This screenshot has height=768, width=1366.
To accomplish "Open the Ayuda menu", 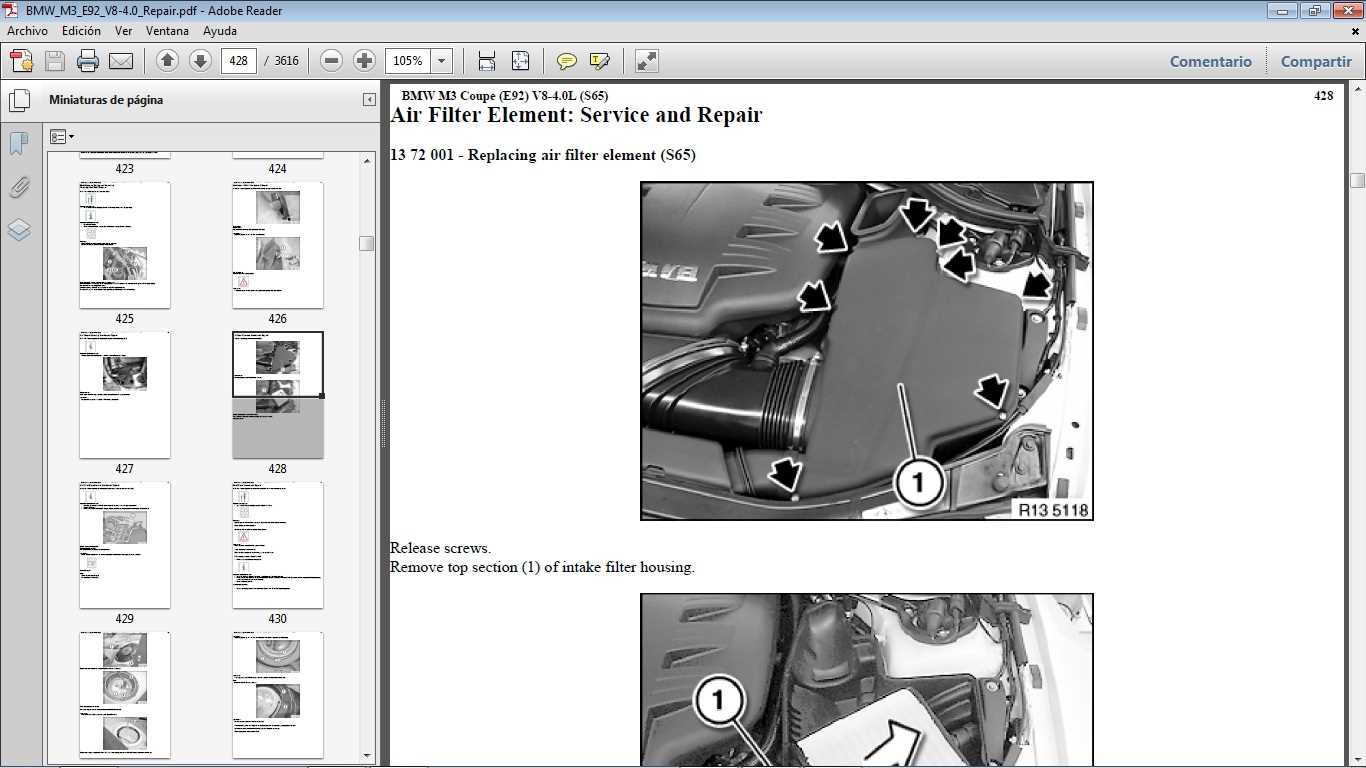I will tap(219, 31).
